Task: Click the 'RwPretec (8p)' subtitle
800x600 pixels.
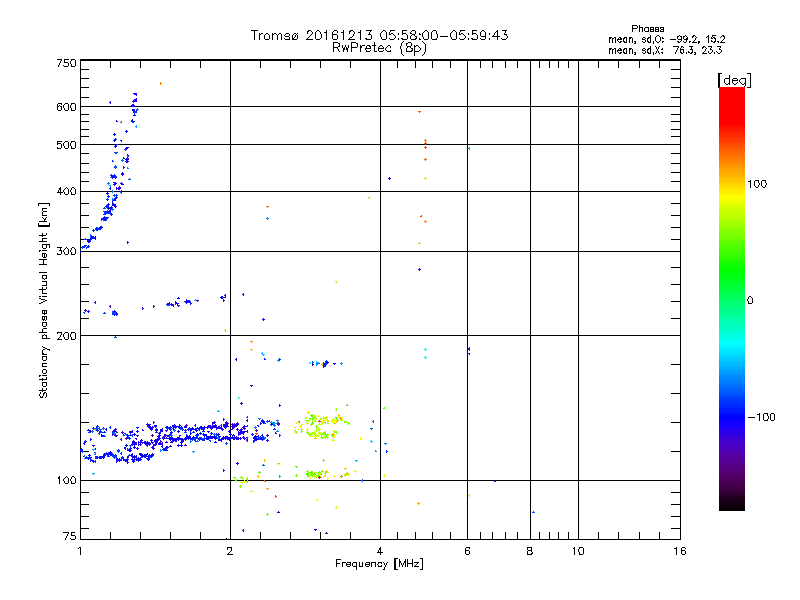Action: pyautogui.click(x=379, y=48)
